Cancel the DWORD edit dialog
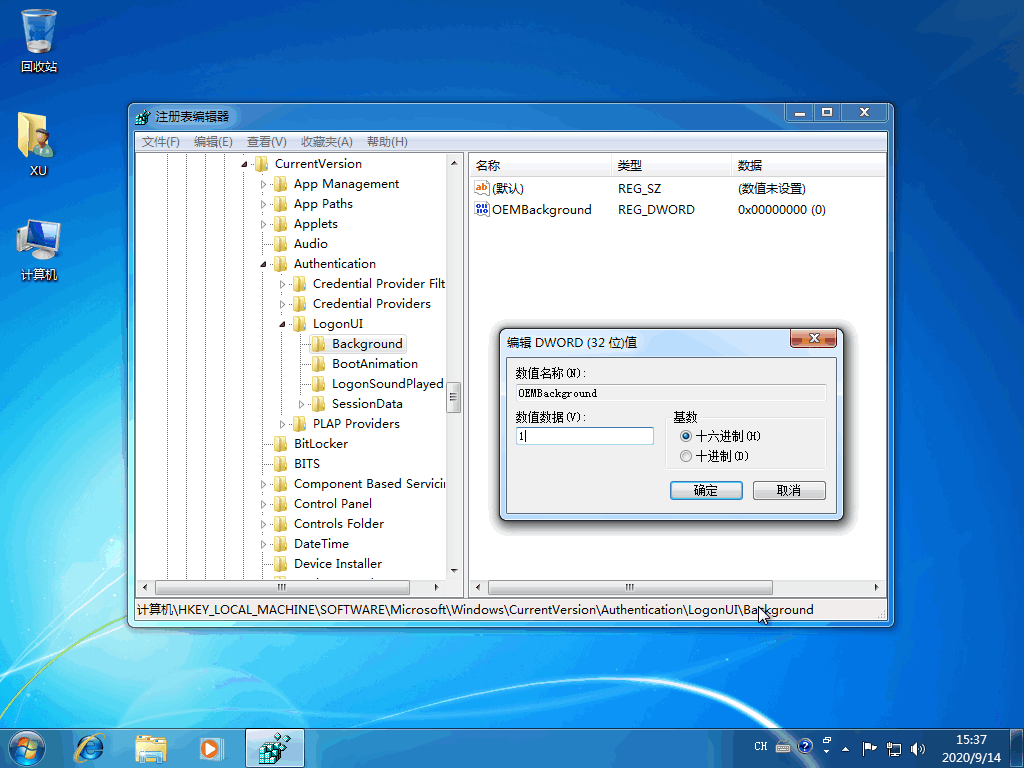Screen dimensions: 1024x768 (789, 490)
